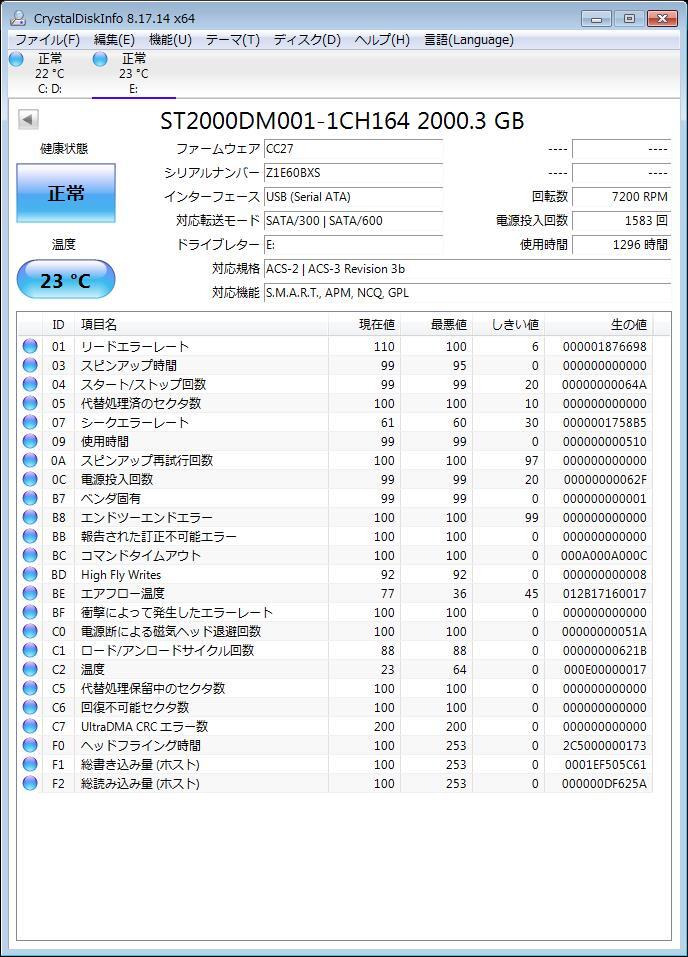Click status circle for ID 0A row
The image size is (688, 957).
coord(30,460)
